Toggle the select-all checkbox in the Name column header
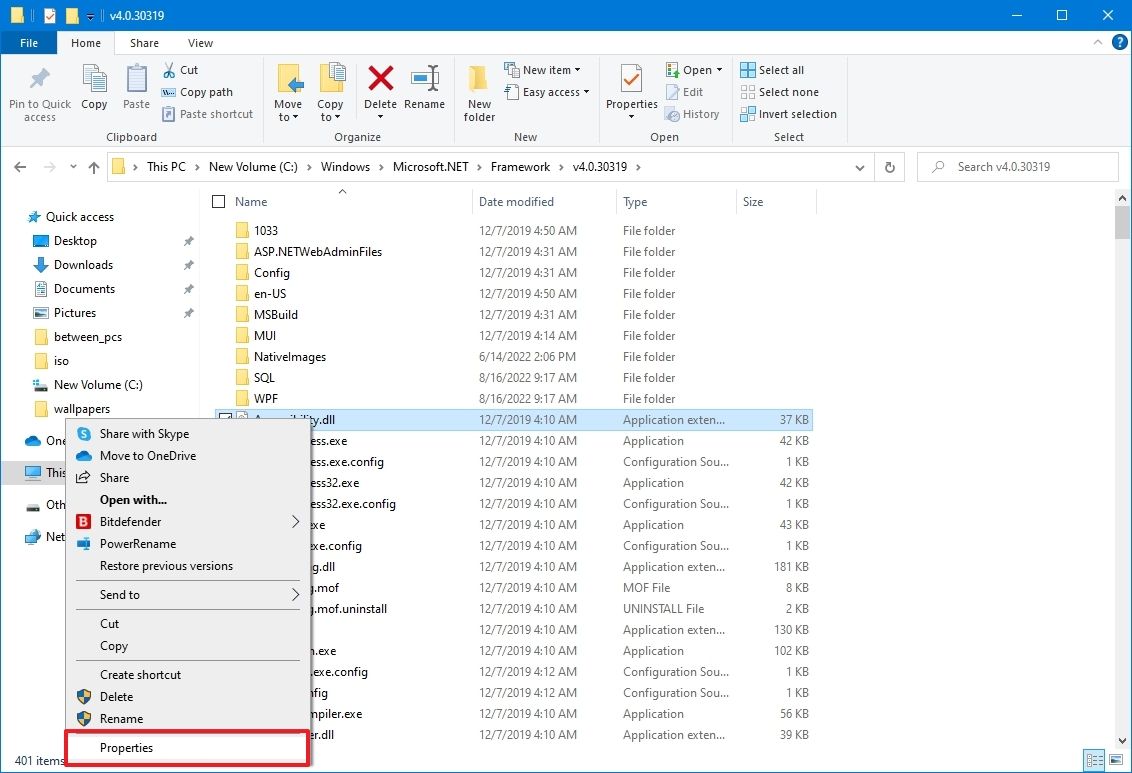This screenshot has width=1132, height=773. [x=217, y=201]
